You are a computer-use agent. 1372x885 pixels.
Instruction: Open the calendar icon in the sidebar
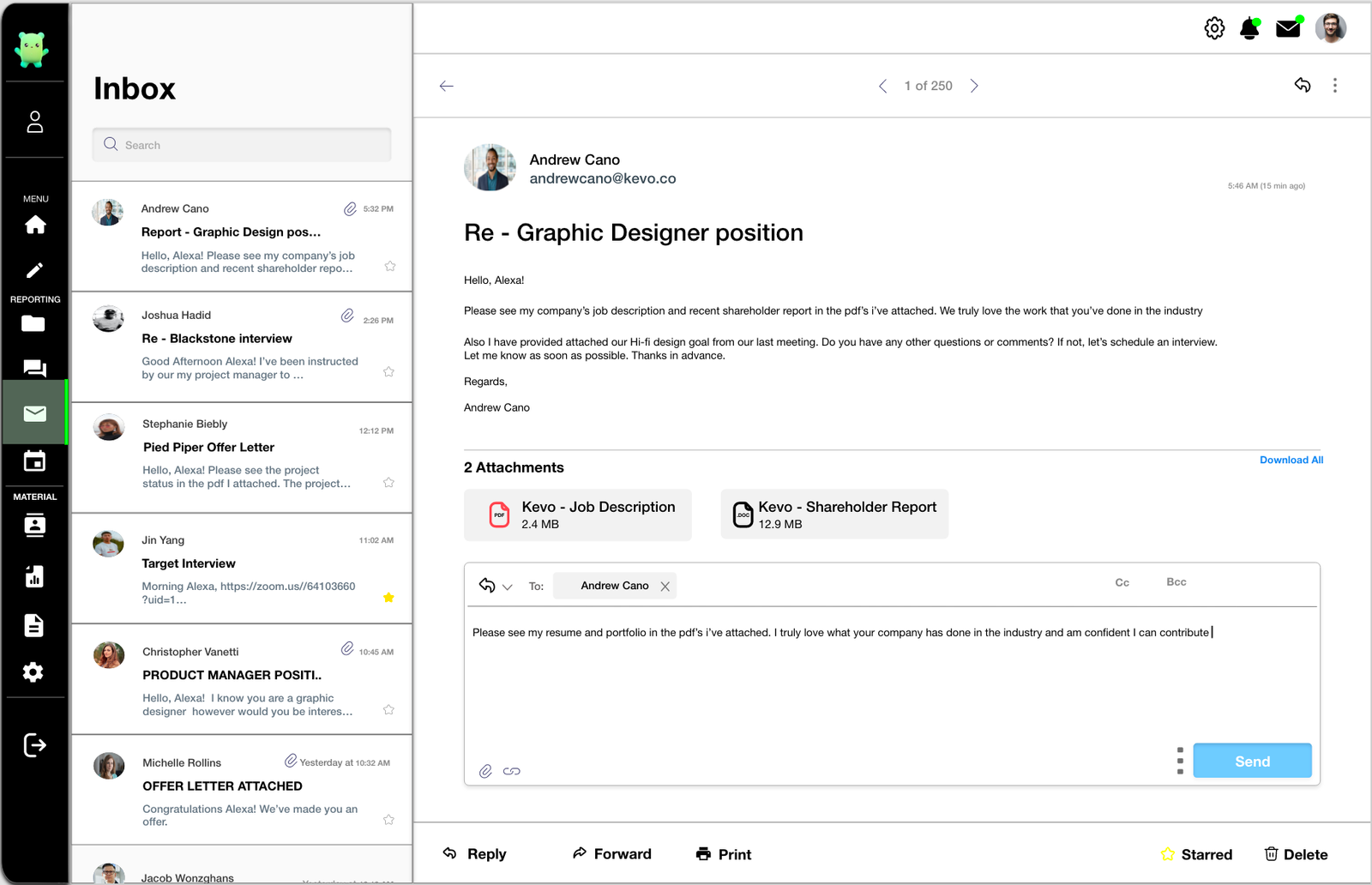[34, 461]
